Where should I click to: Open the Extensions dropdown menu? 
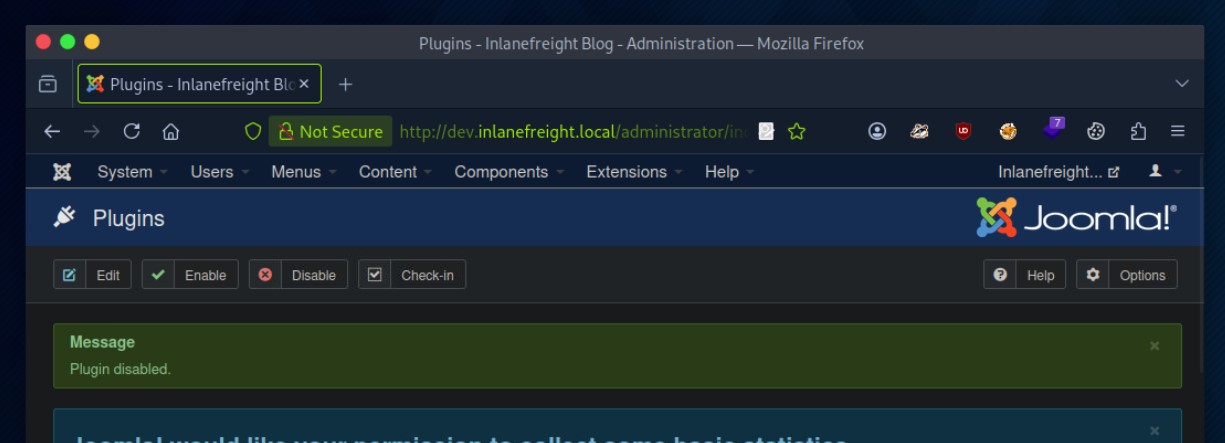633,172
